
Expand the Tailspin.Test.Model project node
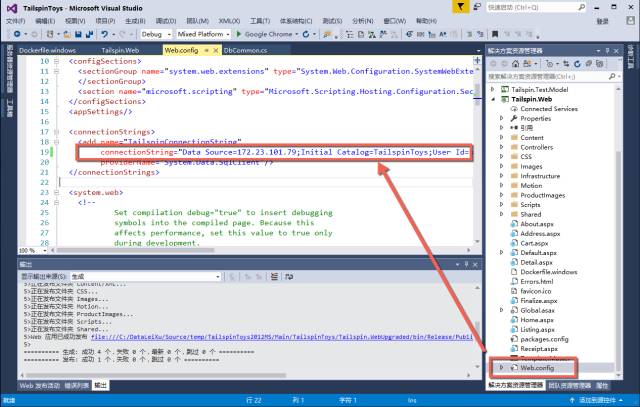click(x=493, y=89)
